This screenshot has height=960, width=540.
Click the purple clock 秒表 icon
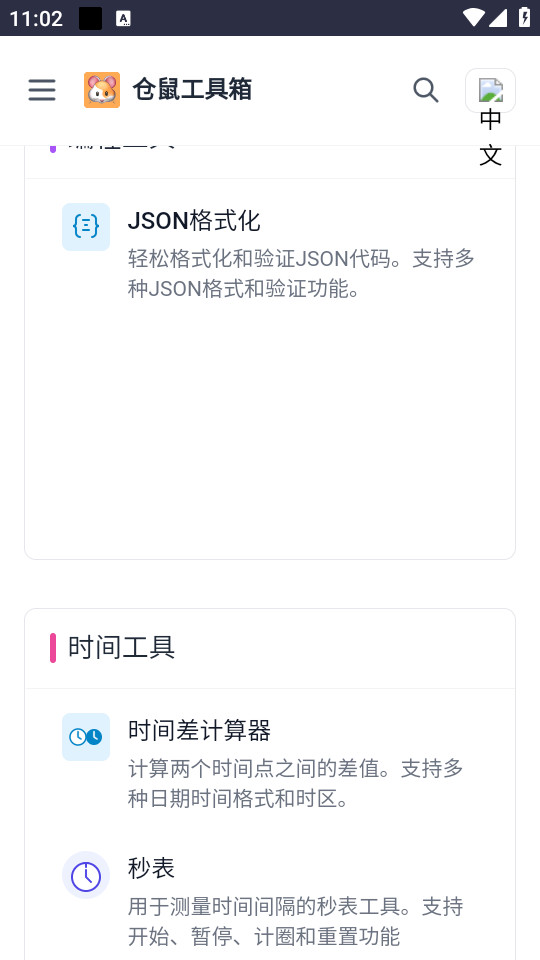point(86,875)
